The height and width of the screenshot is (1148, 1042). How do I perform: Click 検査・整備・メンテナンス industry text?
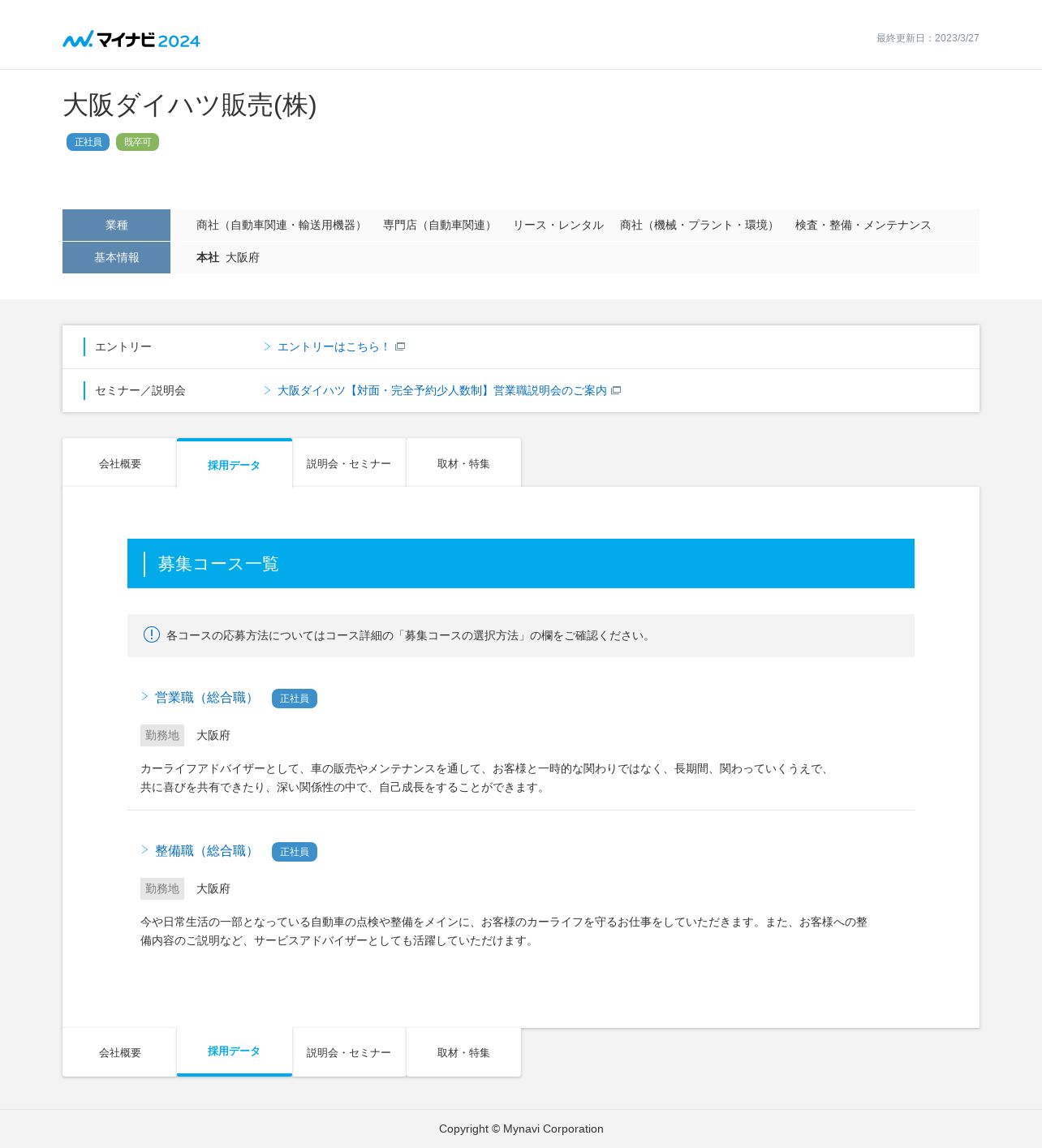click(863, 225)
